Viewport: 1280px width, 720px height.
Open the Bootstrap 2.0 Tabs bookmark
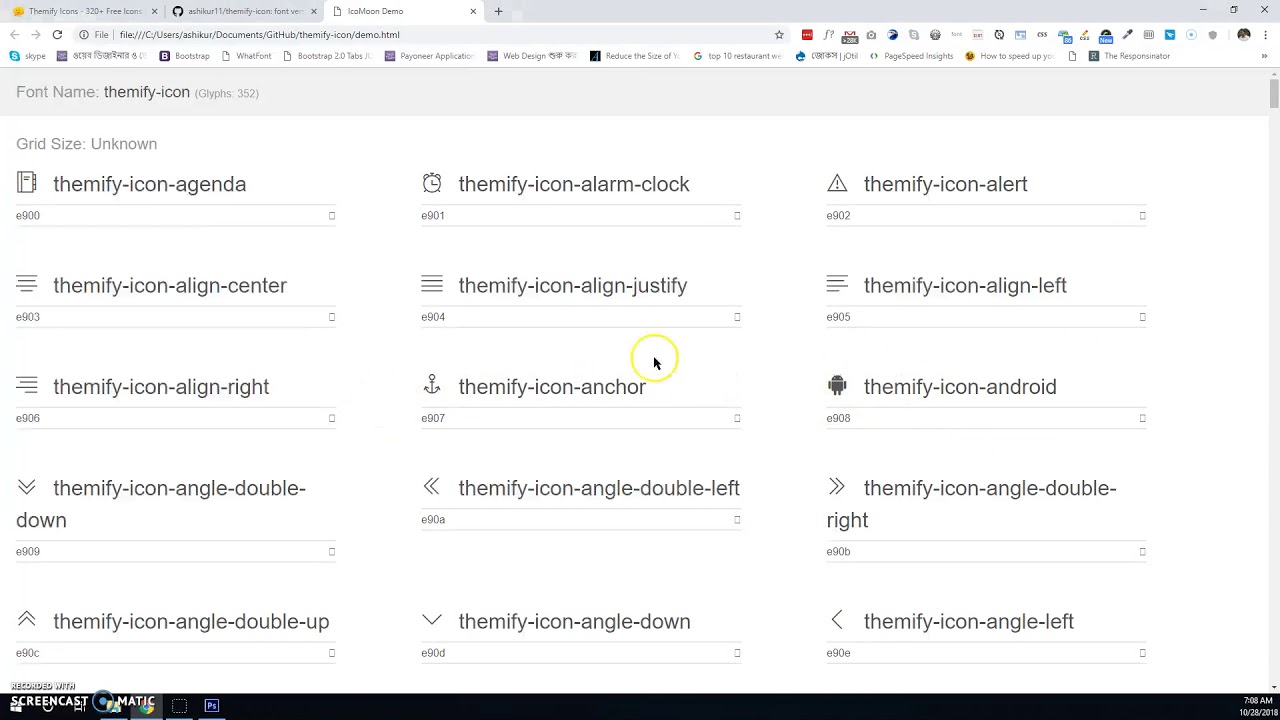tap(327, 56)
